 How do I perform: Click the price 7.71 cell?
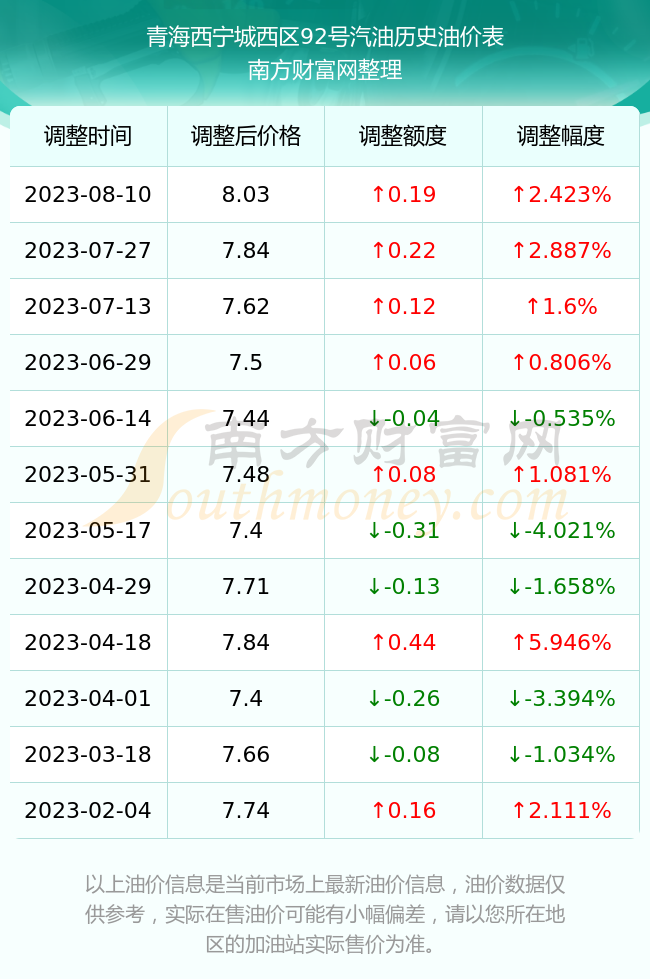click(x=246, y=586)
